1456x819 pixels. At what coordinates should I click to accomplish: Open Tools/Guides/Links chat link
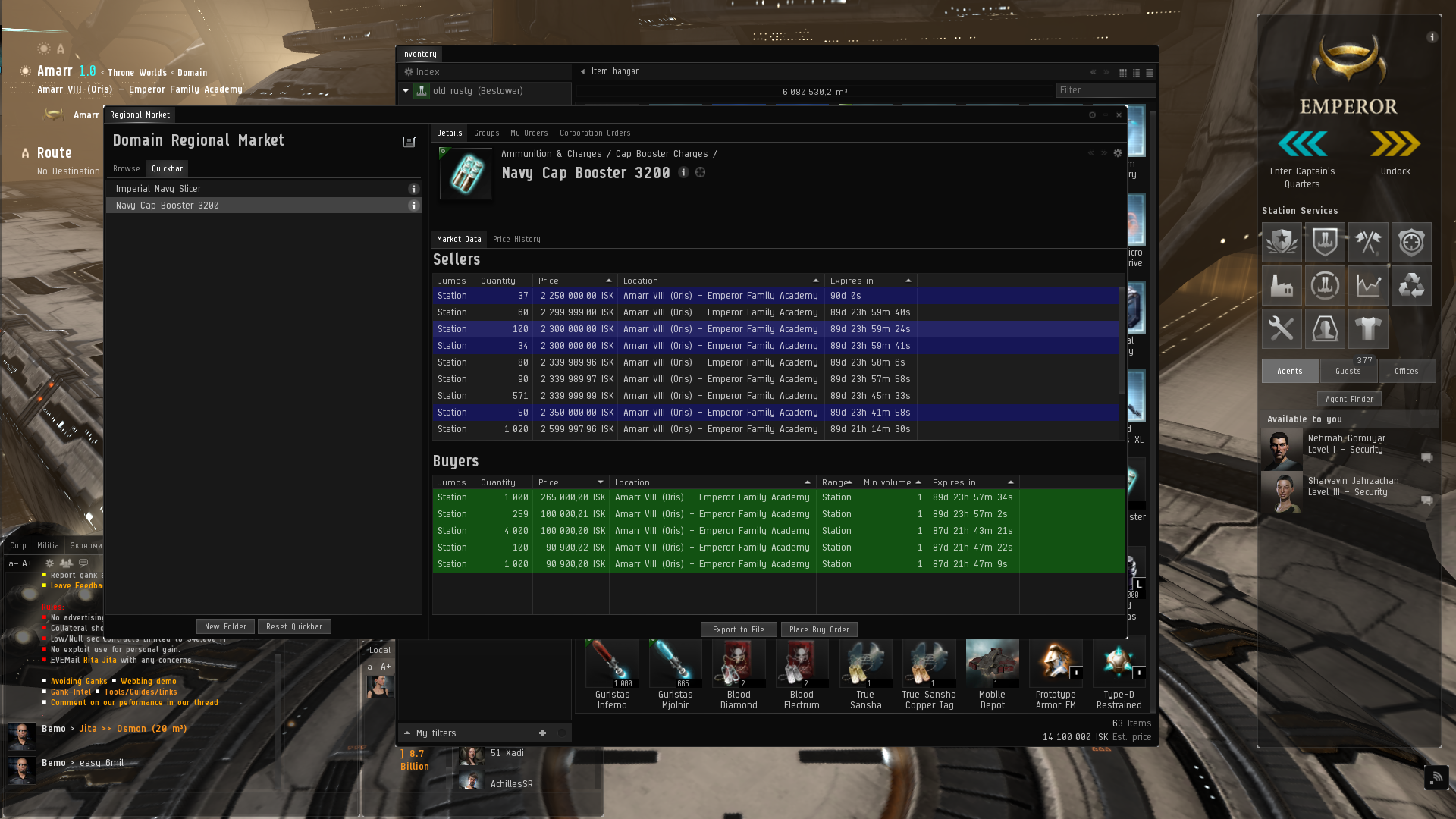coord(140,692)
